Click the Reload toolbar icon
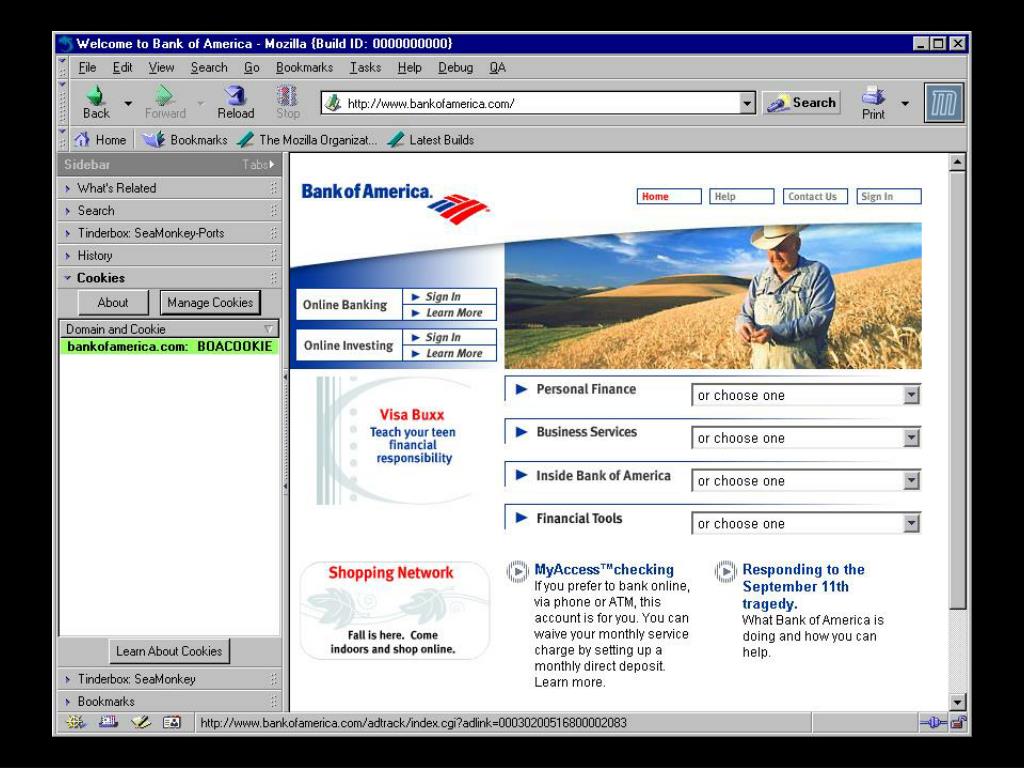Screen dimensions: 1024x768 pyautogui.click(x=236, y=97)
